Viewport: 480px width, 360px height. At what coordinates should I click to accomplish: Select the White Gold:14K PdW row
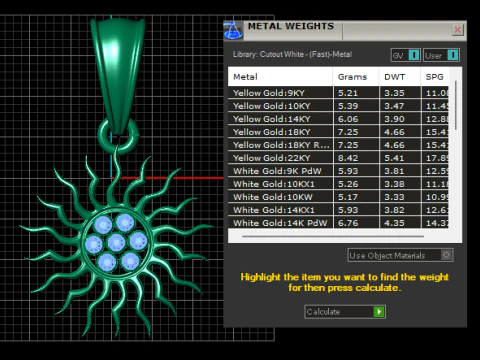tap(338, 222)
